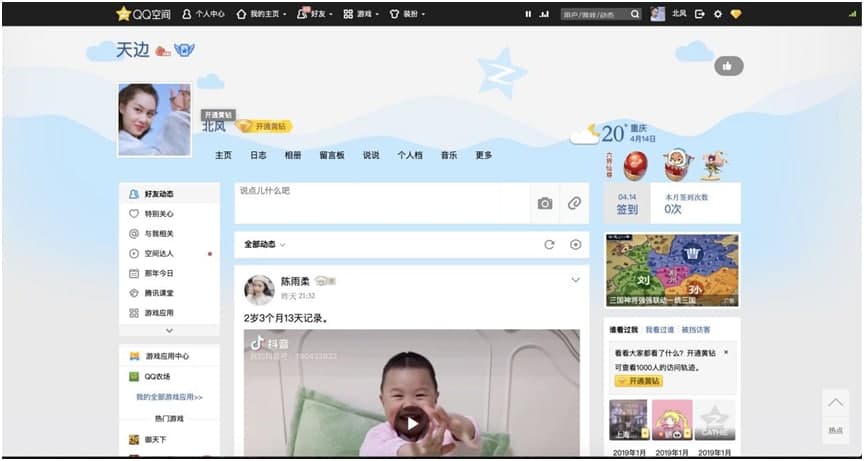Image resolution: width=864 pixels, height=461 pixels.
Task: Switch to the 日志 tab
Action: pyautogui.click(x=258, y=155)
